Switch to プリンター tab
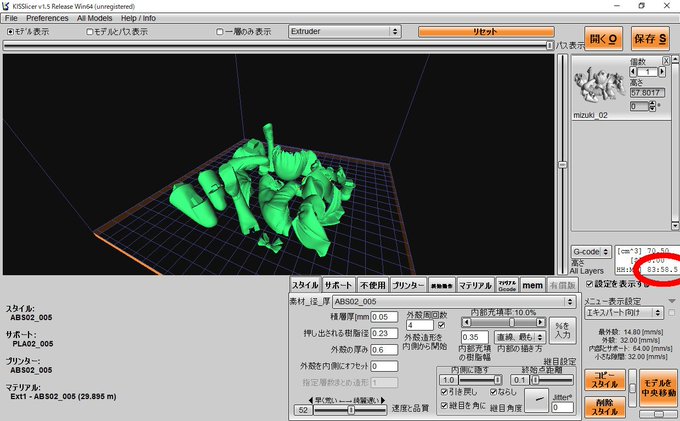The width and height of the screenshot is (680, 421). (408, 285)
